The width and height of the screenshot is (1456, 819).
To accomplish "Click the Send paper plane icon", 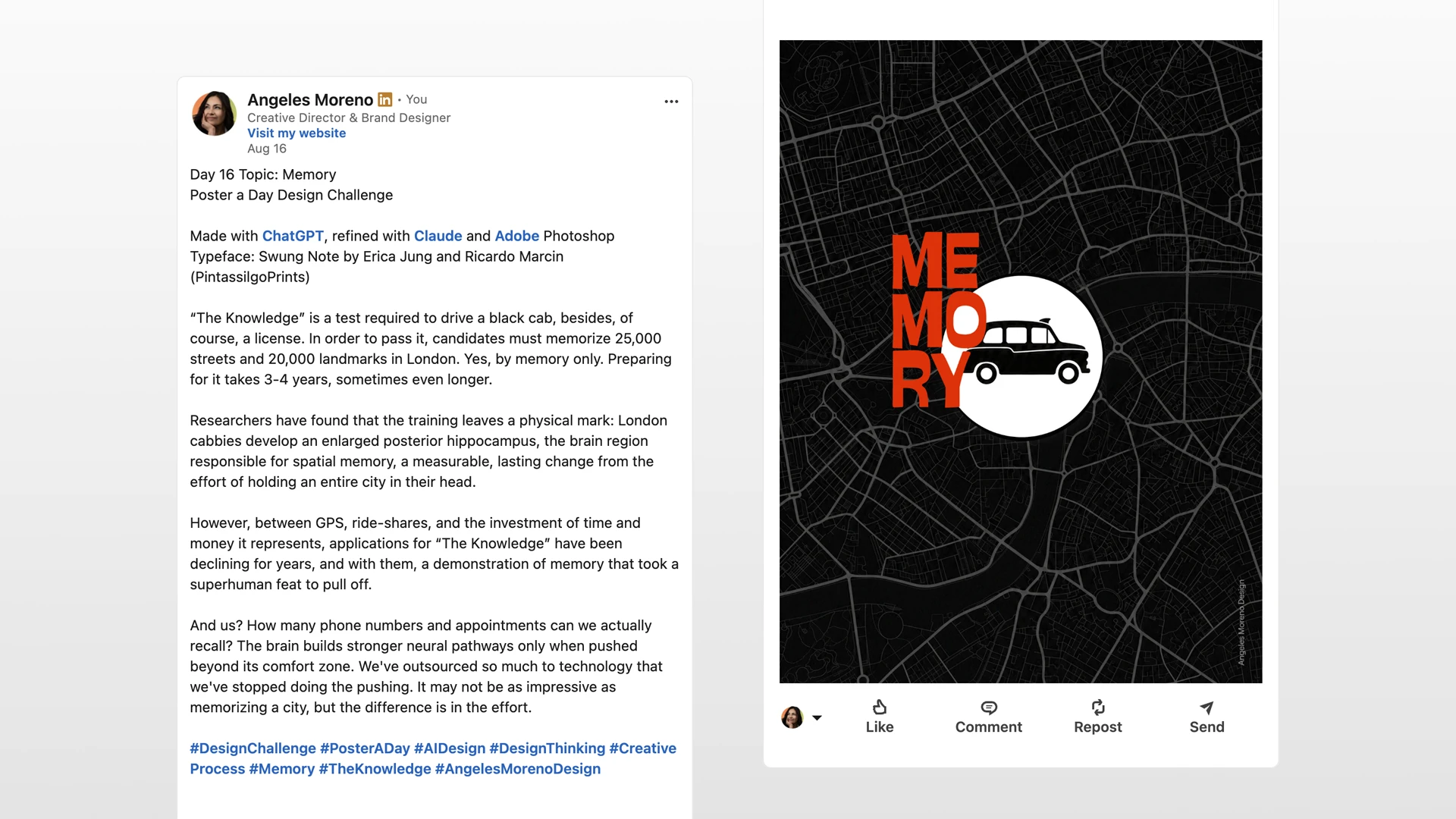I will pyautogui.click(x=1207, y=708).
